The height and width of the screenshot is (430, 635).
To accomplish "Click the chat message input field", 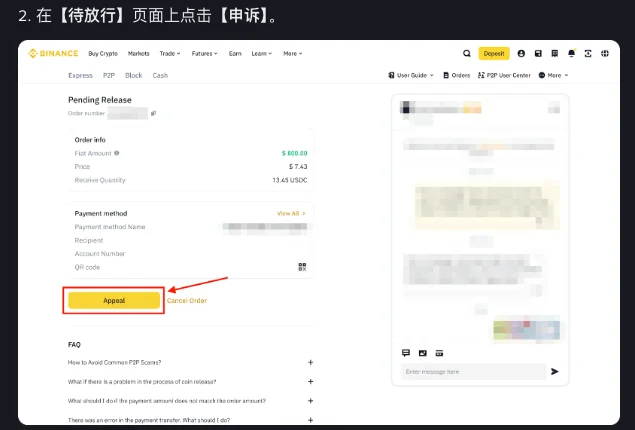I will 473,371.
